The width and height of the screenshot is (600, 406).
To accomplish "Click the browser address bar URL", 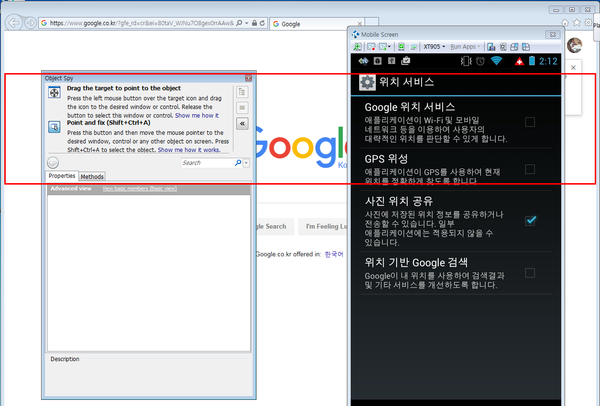I will coord(141,23).
